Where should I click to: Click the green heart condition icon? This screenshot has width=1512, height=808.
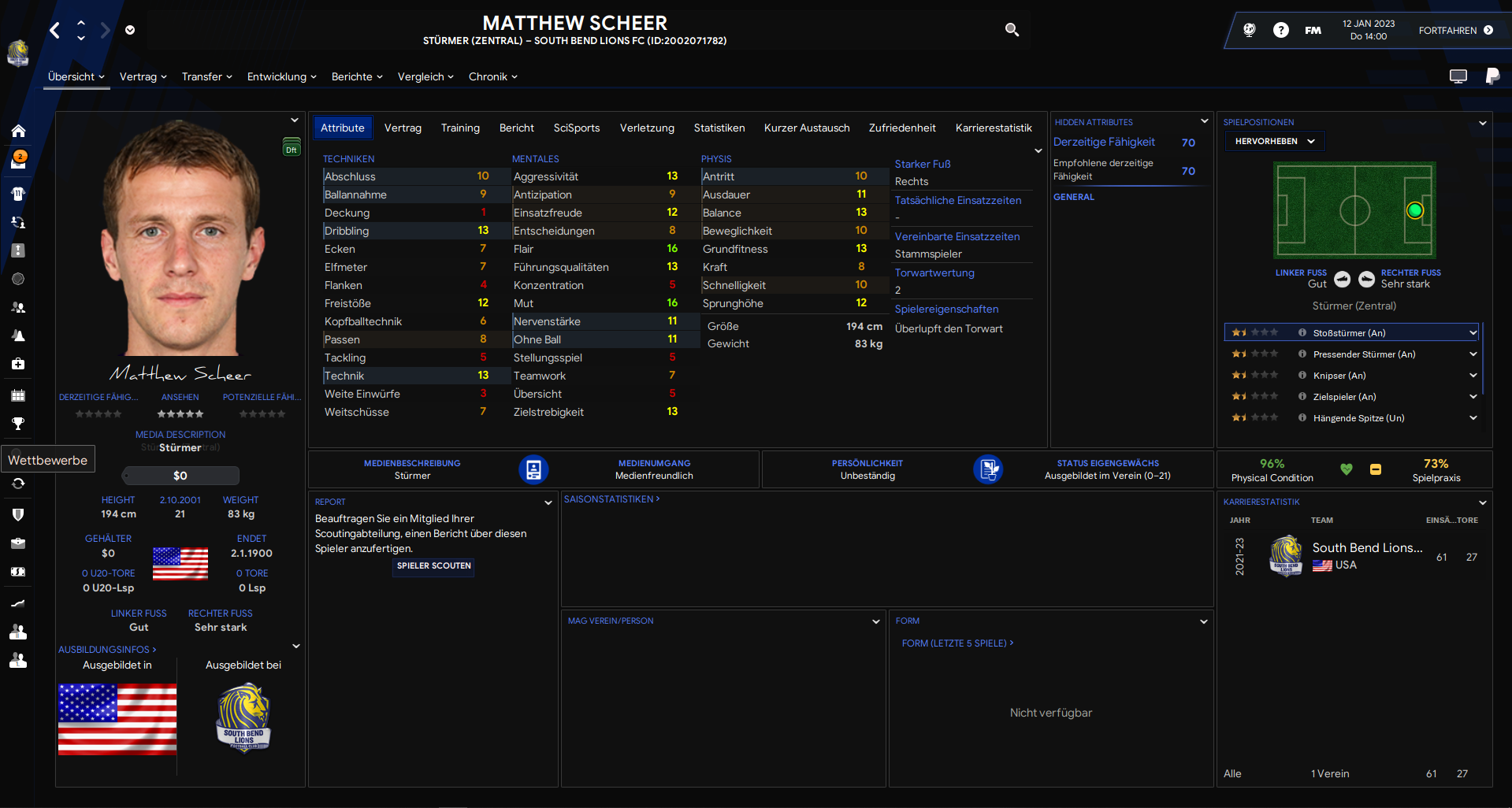pyautogui.click(x=1347, y=469)
